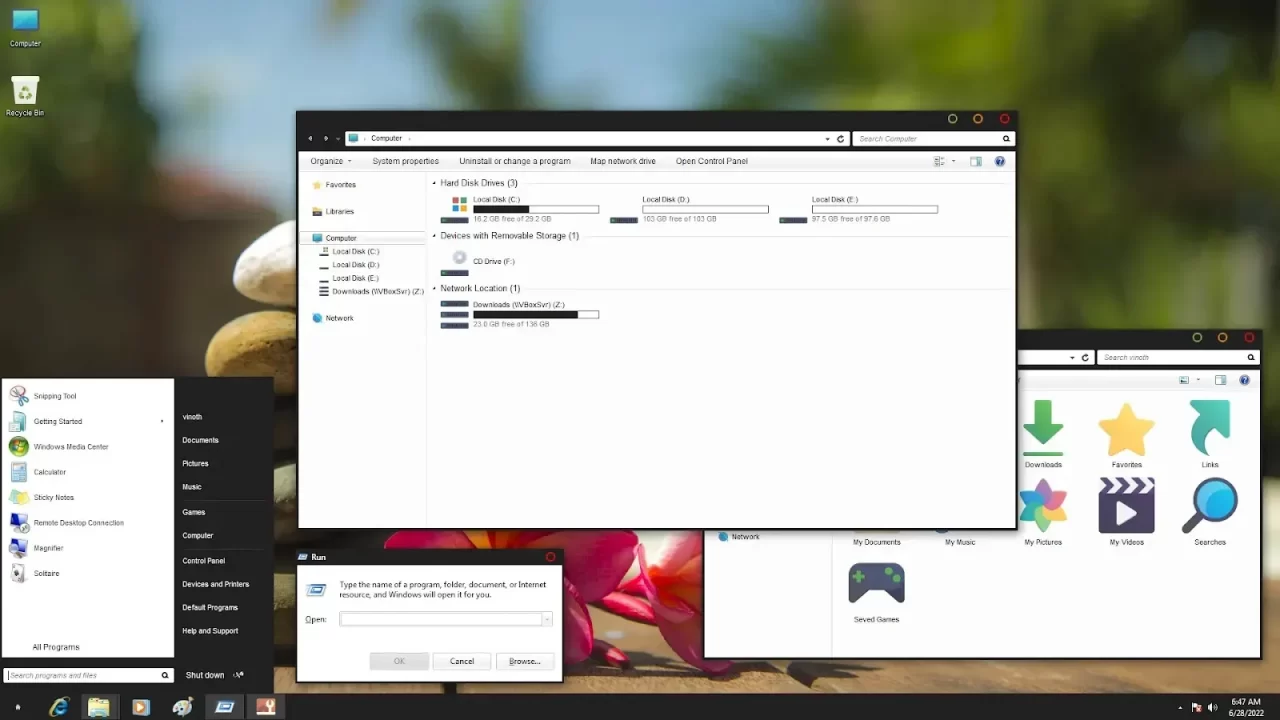Toggle the preview pane icon in Computer window
Image resolution: width=1280 pixels, height=720 pixels.
point(975,161)
